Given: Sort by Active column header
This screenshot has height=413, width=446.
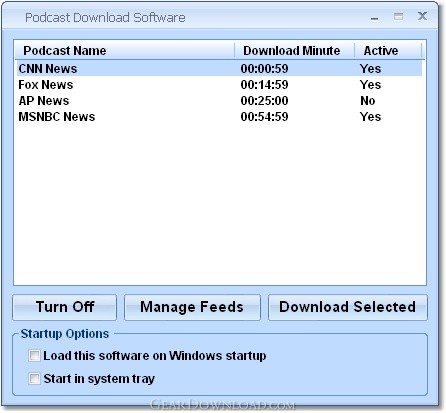Looking at the screenshot, I should pos(388,51).
